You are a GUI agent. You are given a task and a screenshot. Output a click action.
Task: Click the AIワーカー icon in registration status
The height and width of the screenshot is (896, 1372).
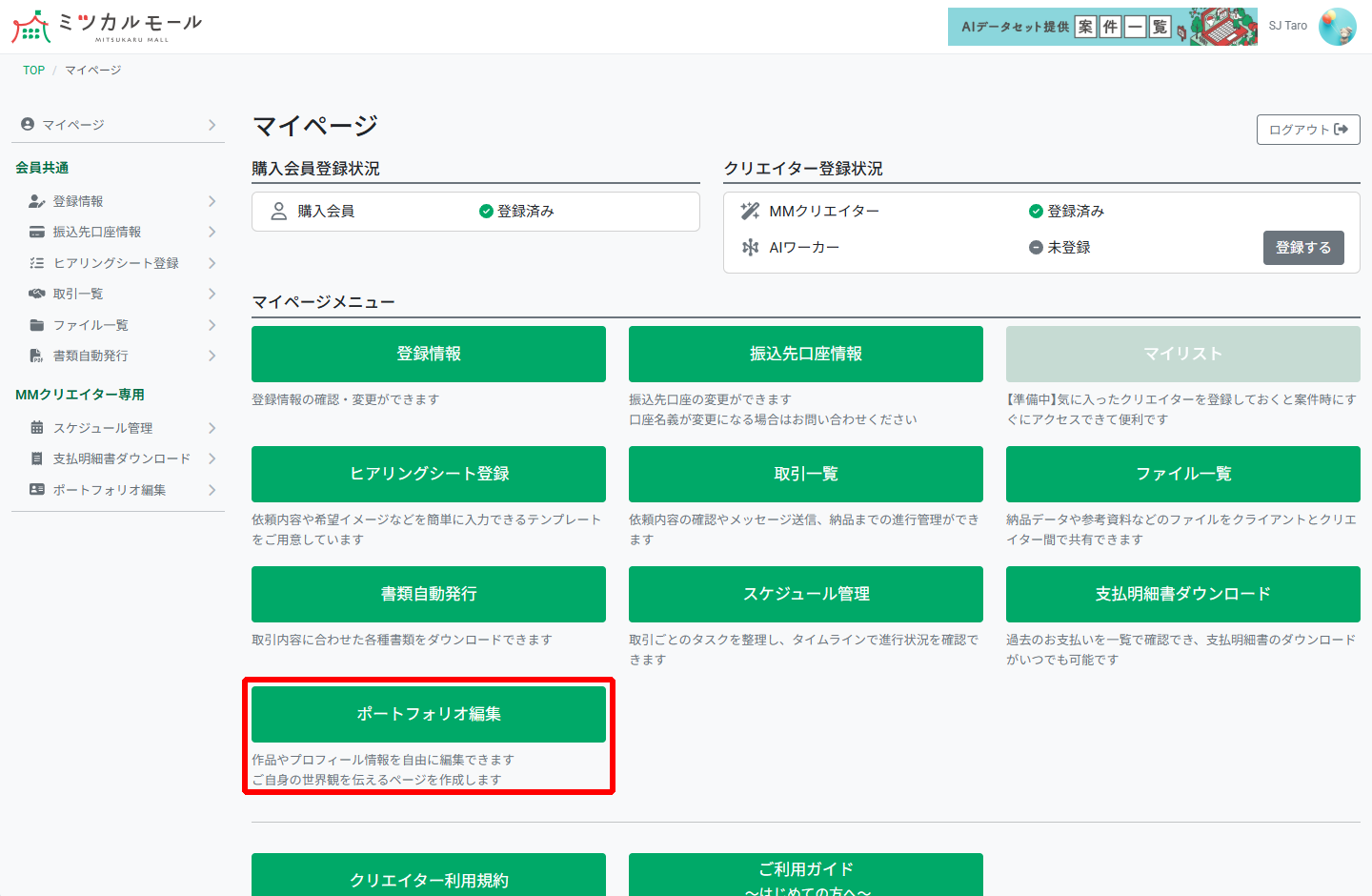click(752, 246)
